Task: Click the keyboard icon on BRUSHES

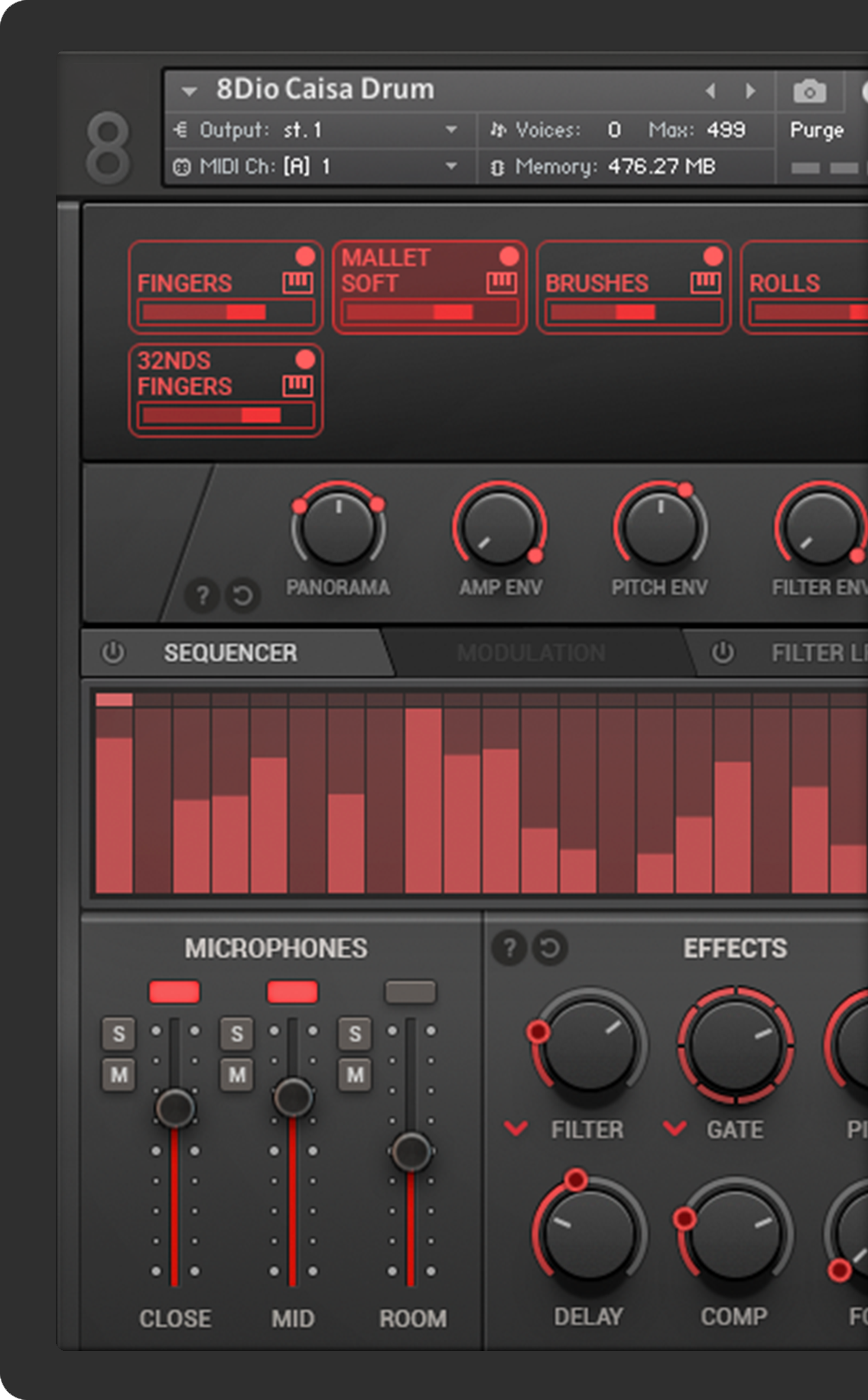Action: tap(705, 283)
